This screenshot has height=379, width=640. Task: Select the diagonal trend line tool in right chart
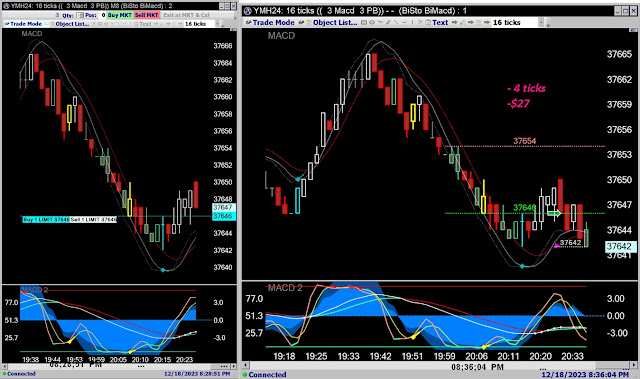[x=396, y=22]
